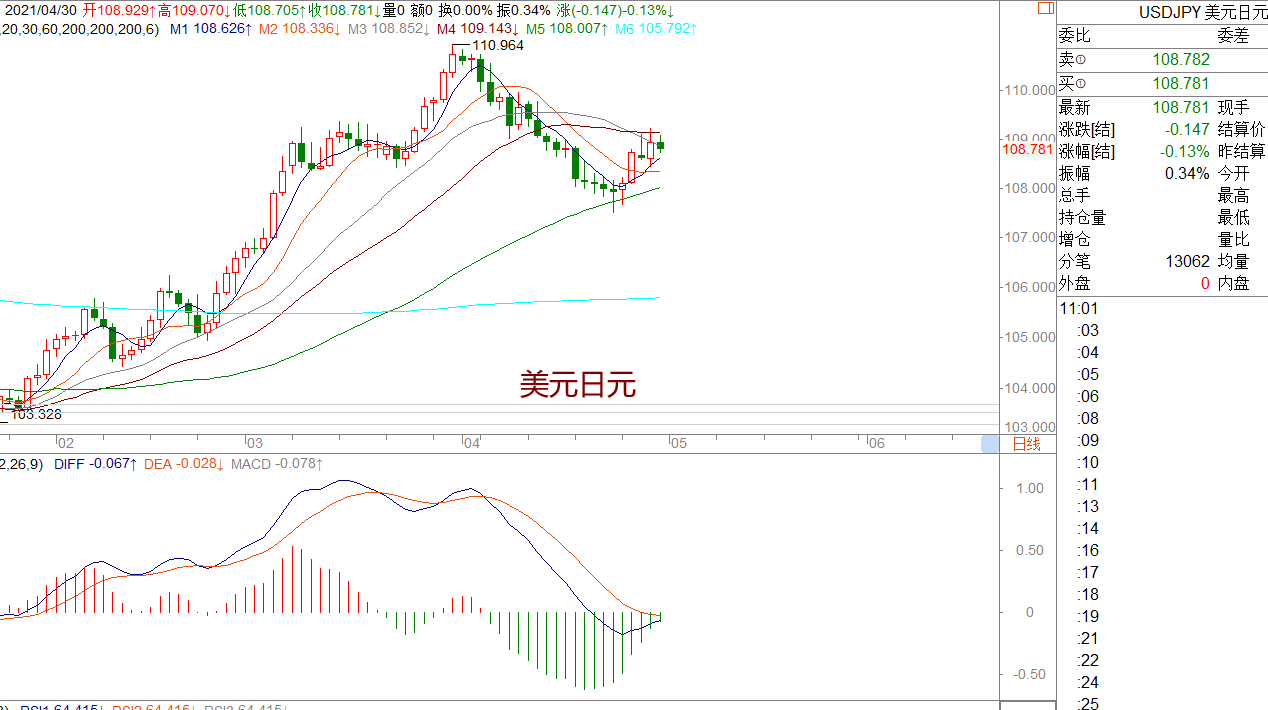
Task: Click the DIFF -0.067 indicator label
Action: [x=96, y=464]
